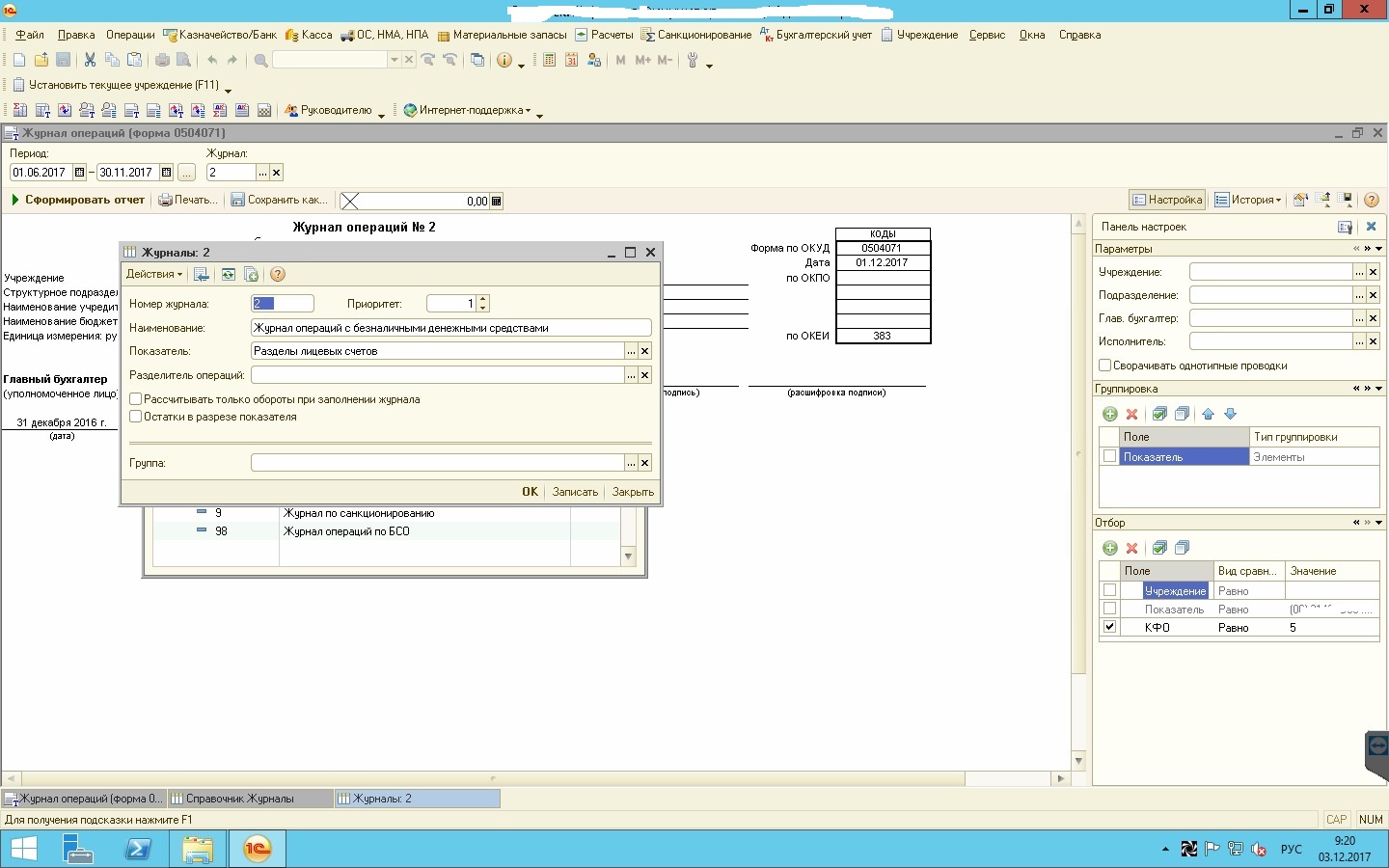Click the green add icon in the Группировка panel

[x=1110, y=414]
